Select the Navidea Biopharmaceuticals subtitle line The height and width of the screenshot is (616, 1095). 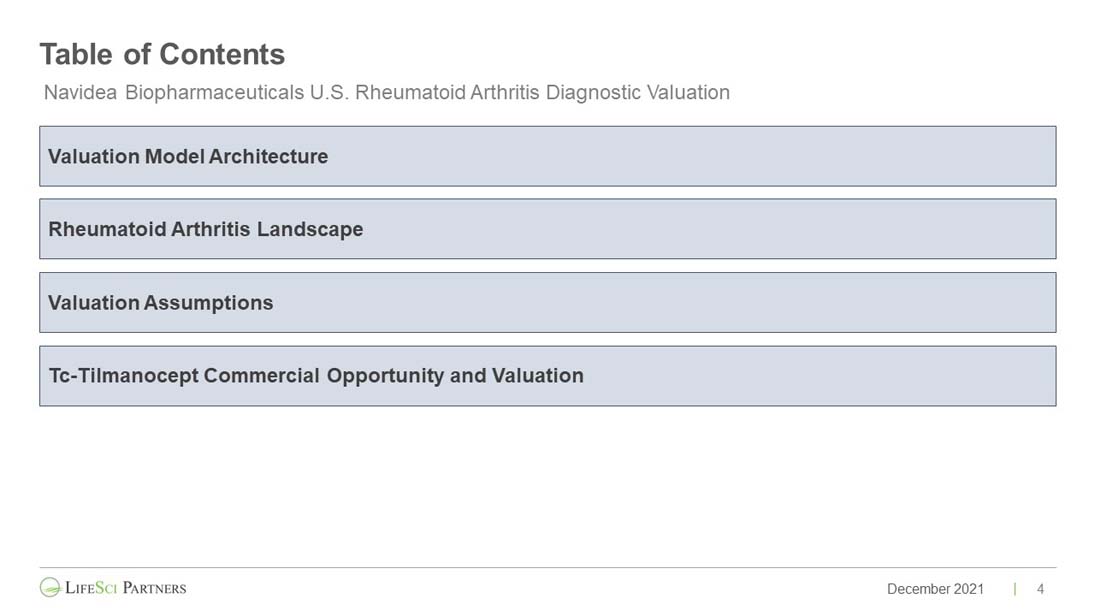(x=386, y=93)
